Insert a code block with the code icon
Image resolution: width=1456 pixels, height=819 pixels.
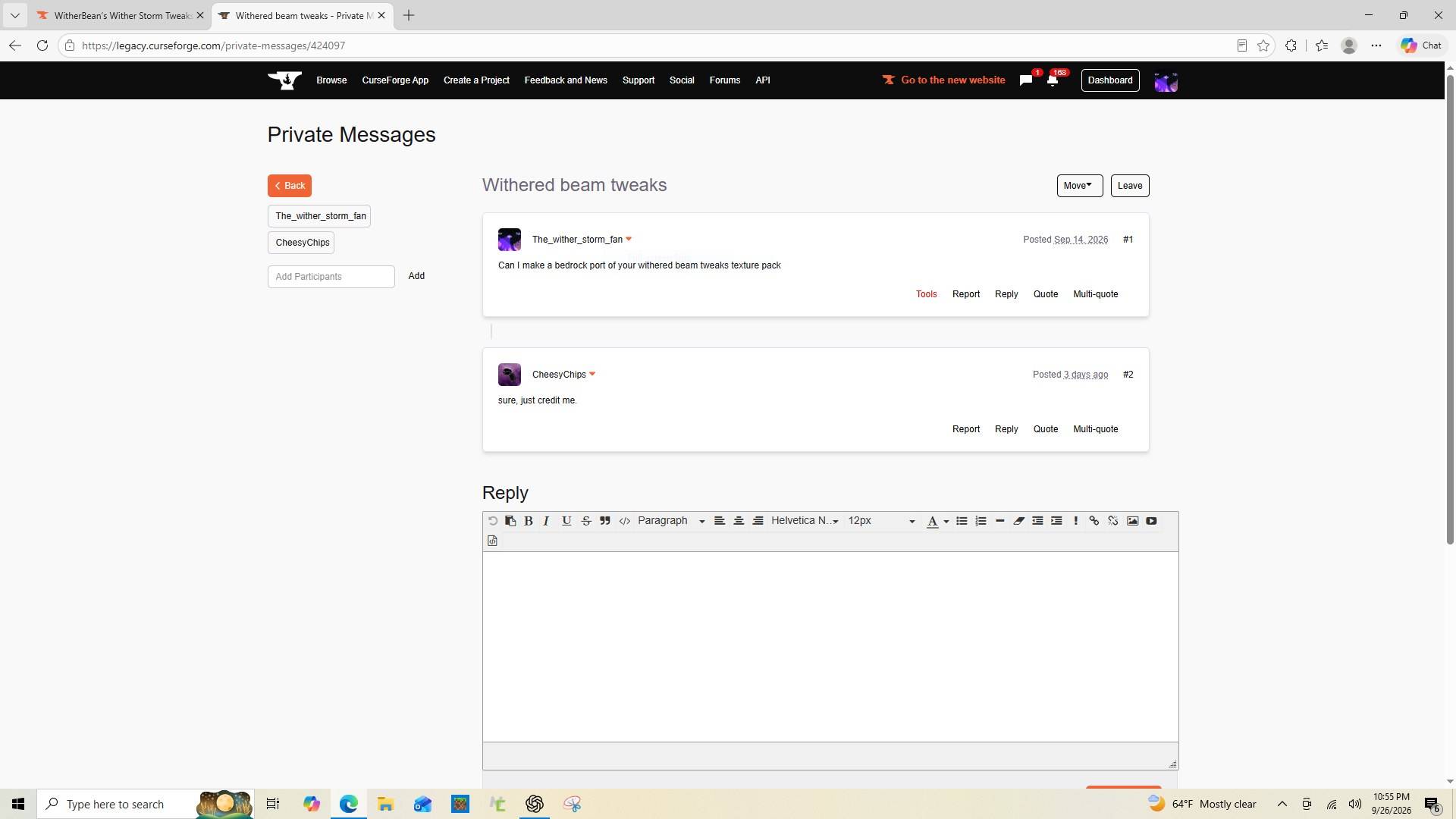point(625,521)
